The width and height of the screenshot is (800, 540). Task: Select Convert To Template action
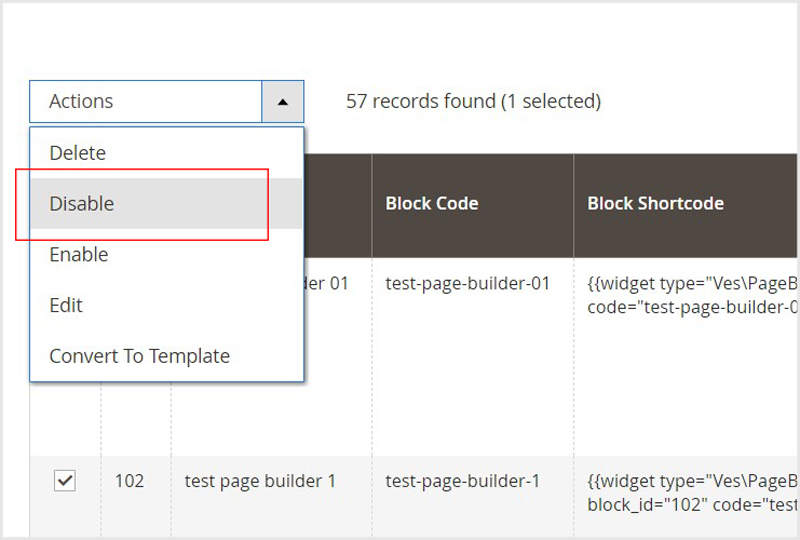tap(140, 356)
